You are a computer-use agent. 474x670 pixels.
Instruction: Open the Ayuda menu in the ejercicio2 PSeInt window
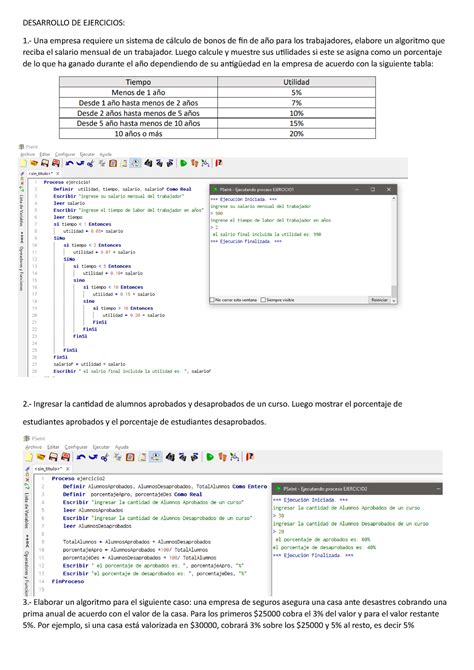tap(122, 447)
